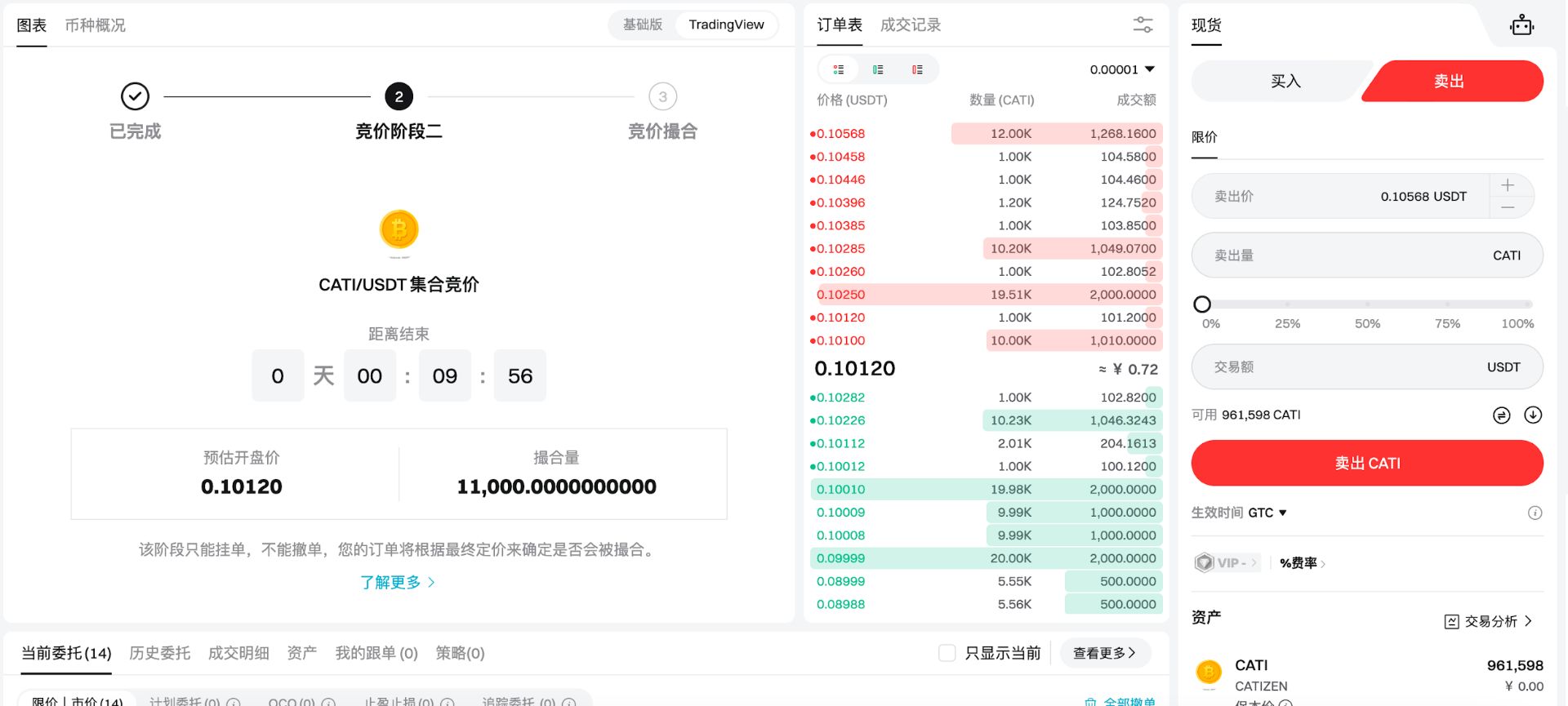Open order book settings sliders icon
Screen dimensions: 1568x706
coord(1143,25)
